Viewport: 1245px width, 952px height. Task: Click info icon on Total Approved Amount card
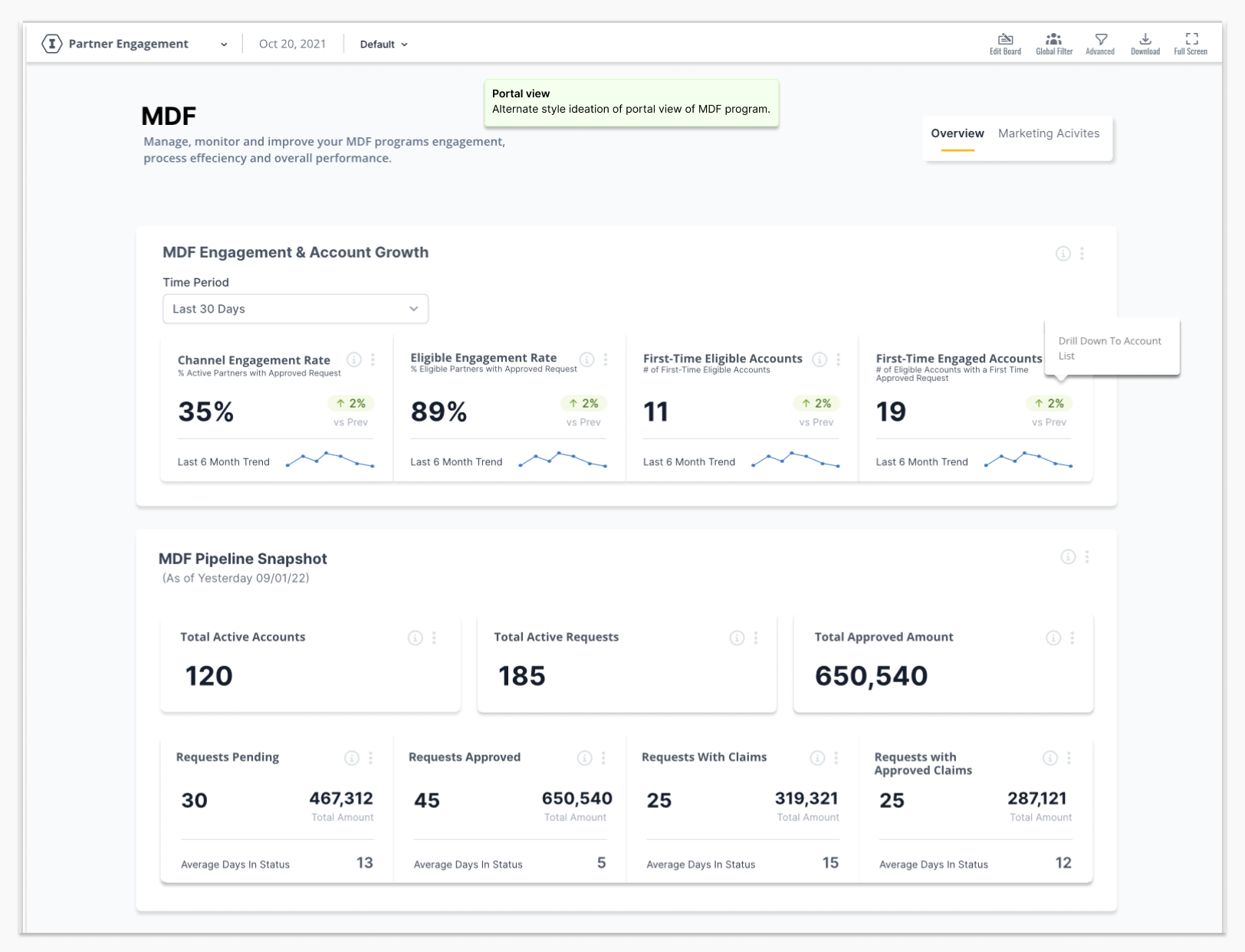pyautogui.click(x=1053, y=638)
